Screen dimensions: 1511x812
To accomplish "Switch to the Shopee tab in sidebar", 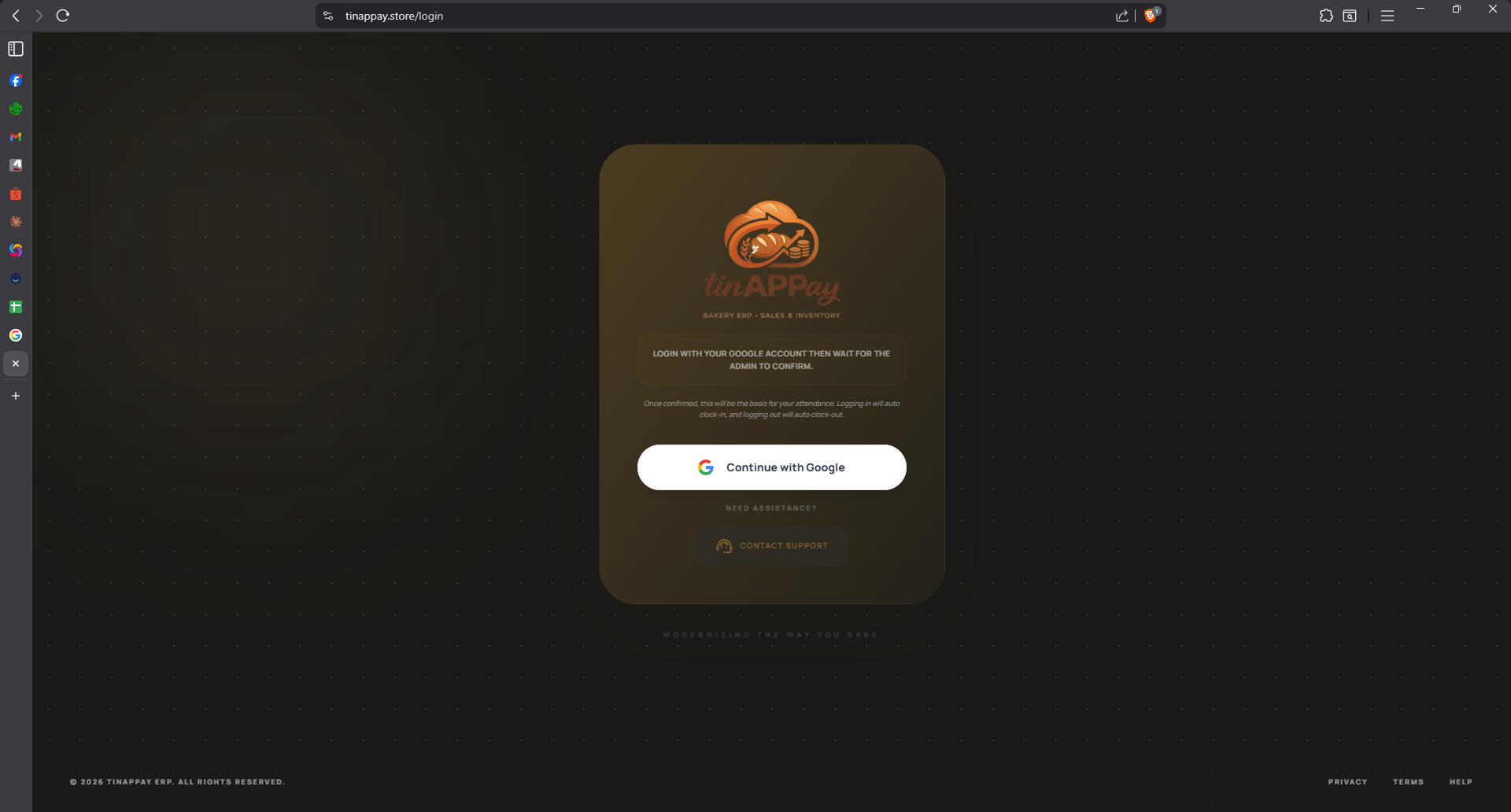I will 16,194.
